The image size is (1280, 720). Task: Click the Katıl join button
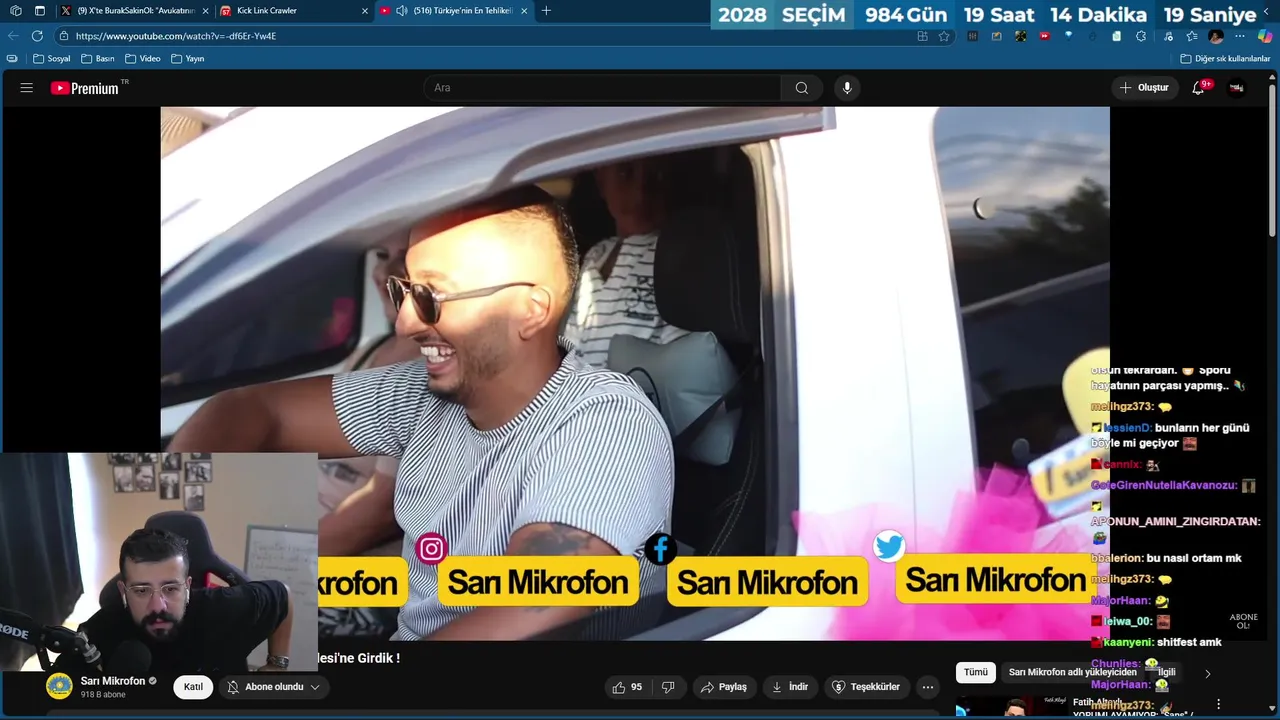point(193,687)
